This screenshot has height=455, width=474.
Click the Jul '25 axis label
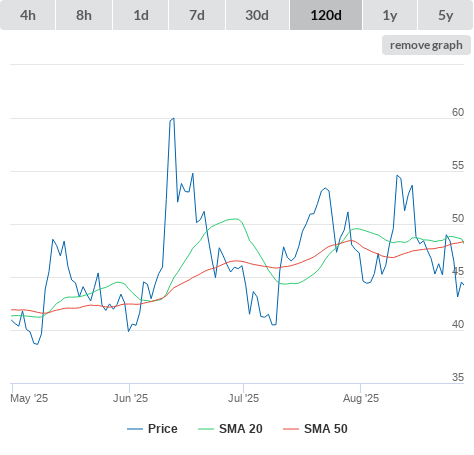click(x=243, y=398)
